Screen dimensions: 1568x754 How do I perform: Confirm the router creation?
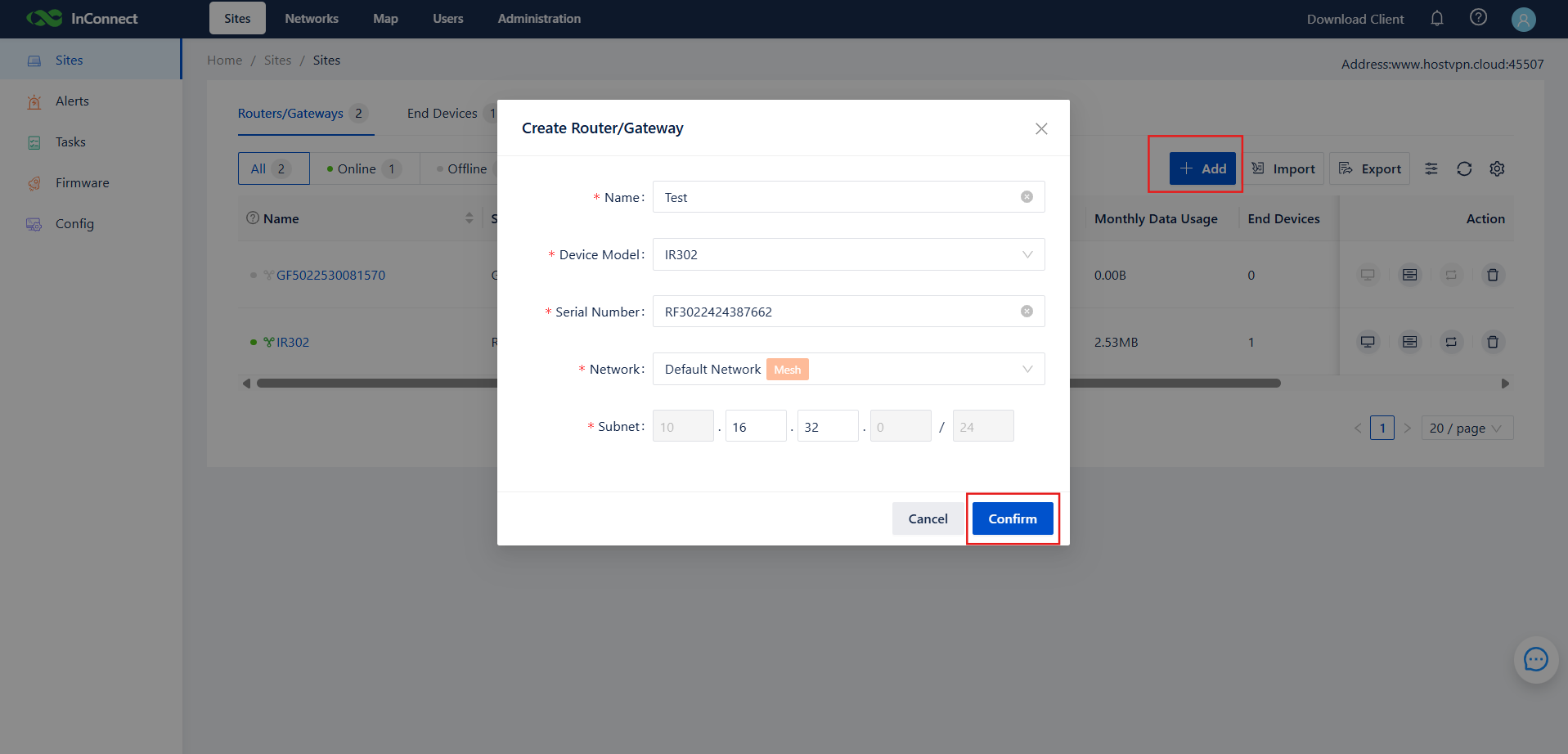tap(1013, 518)
